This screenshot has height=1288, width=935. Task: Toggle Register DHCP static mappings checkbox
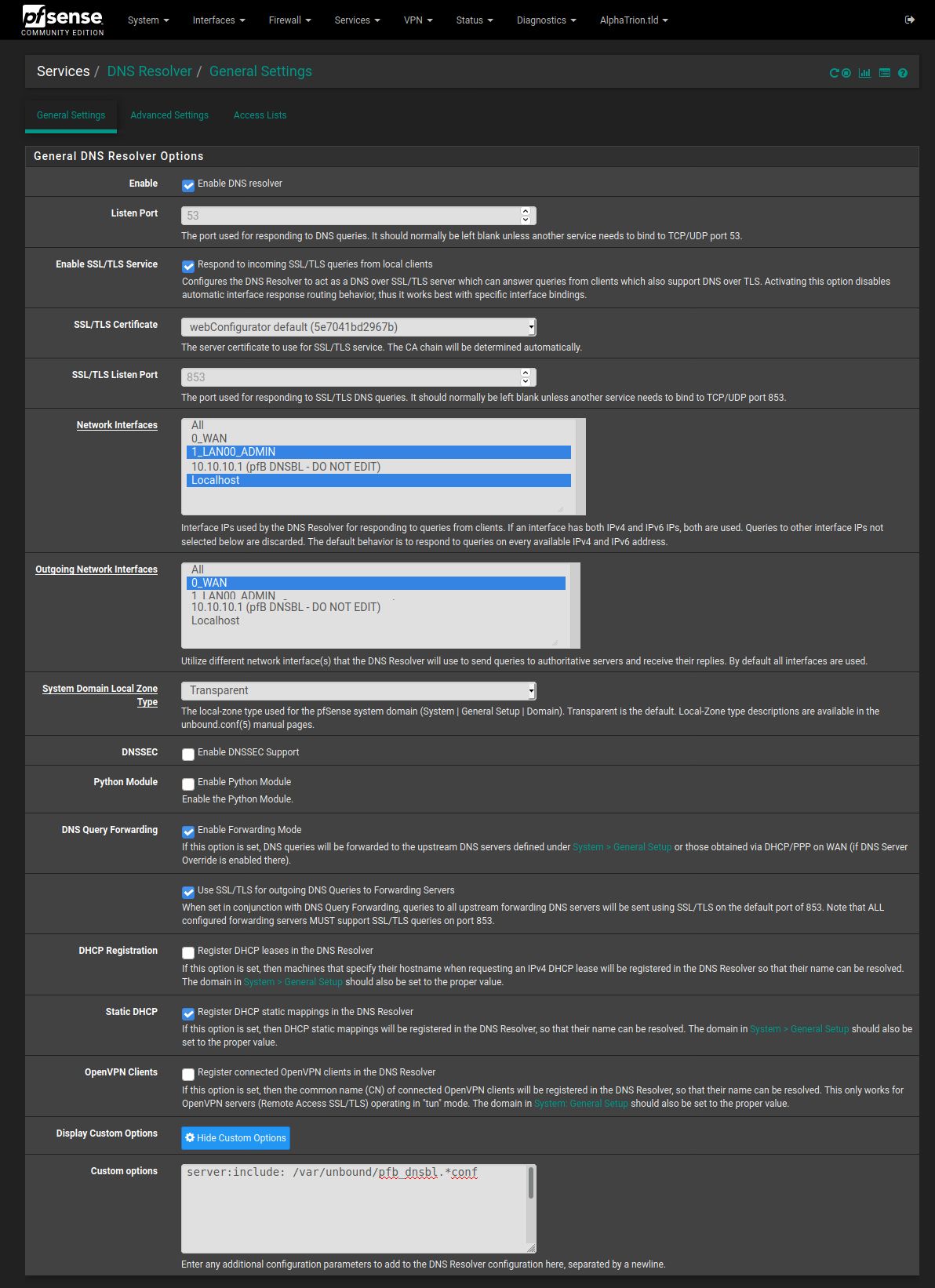point(188,1013)
